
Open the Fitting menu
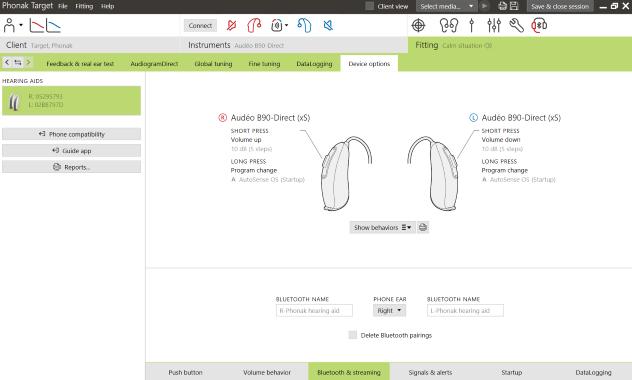click(84, 6)
